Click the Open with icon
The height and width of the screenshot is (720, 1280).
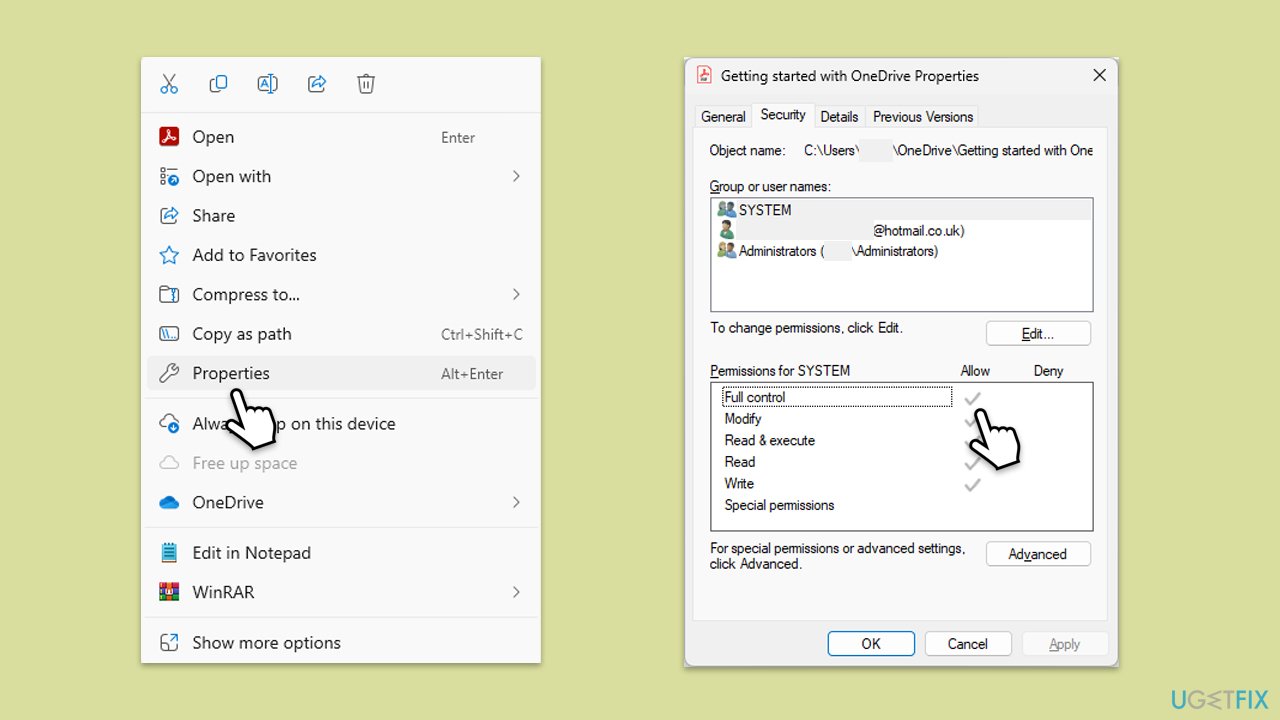pyautogui.click(x=169, y=176)
